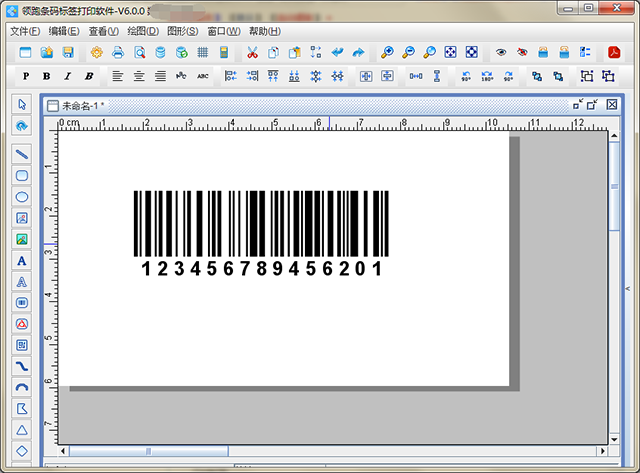Select the ellipse drawing tool
This screenshot has height=473, width=640.
coord(22,197)
